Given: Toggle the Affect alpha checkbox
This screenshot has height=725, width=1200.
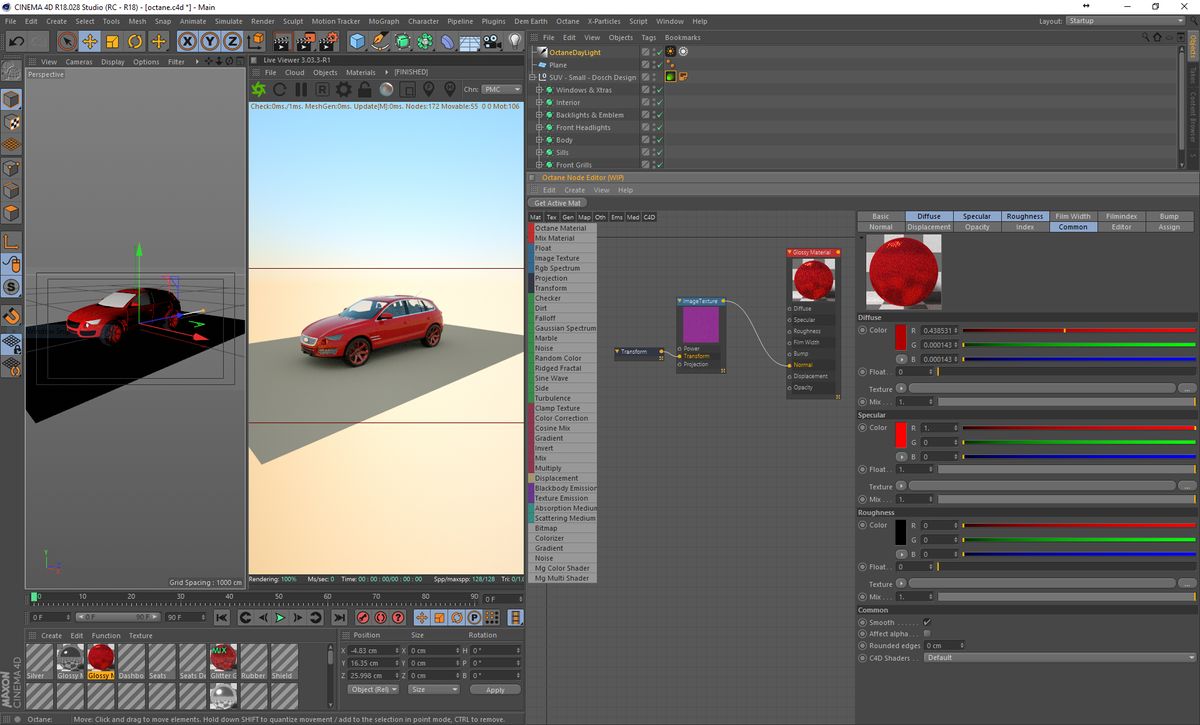Looking at the screenshot, I should pyautogui.click(x=927, y=634).
